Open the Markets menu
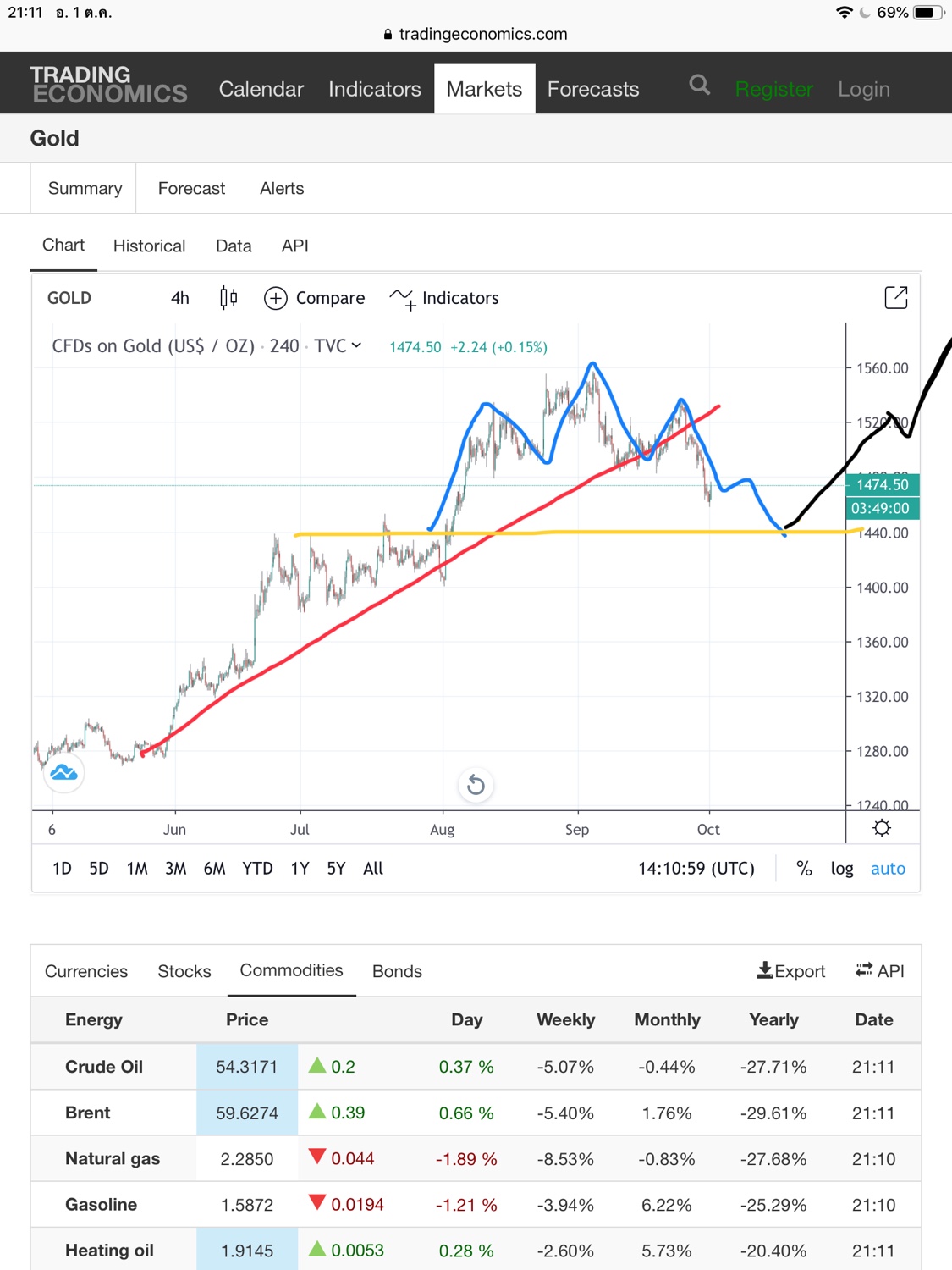The width and height of the screenshot is (952, 1270). [484, 89]
